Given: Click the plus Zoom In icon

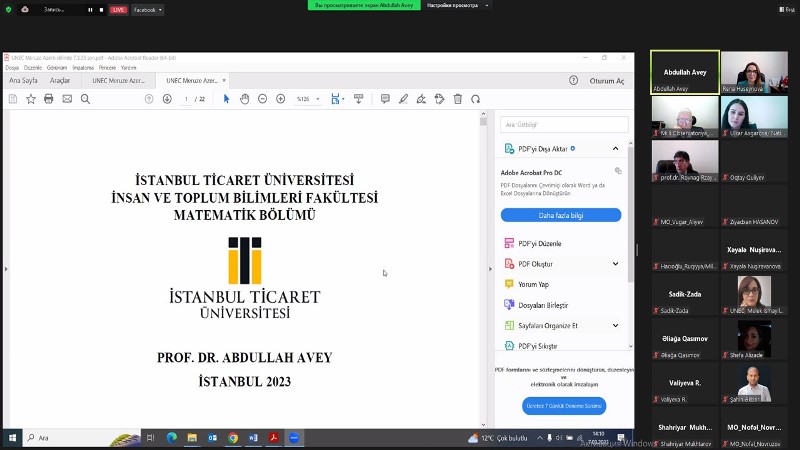Looking at the screenshot, I should pyautogui.click(x=280, y=99).
